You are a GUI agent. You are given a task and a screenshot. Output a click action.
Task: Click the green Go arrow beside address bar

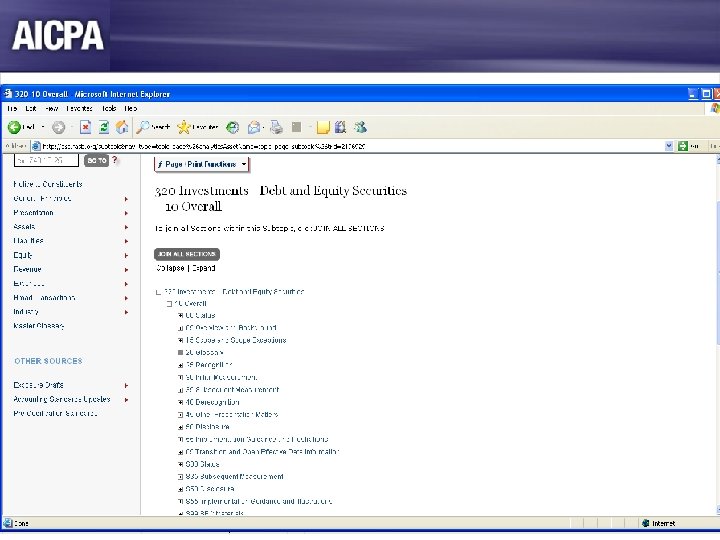pos(683,146)
